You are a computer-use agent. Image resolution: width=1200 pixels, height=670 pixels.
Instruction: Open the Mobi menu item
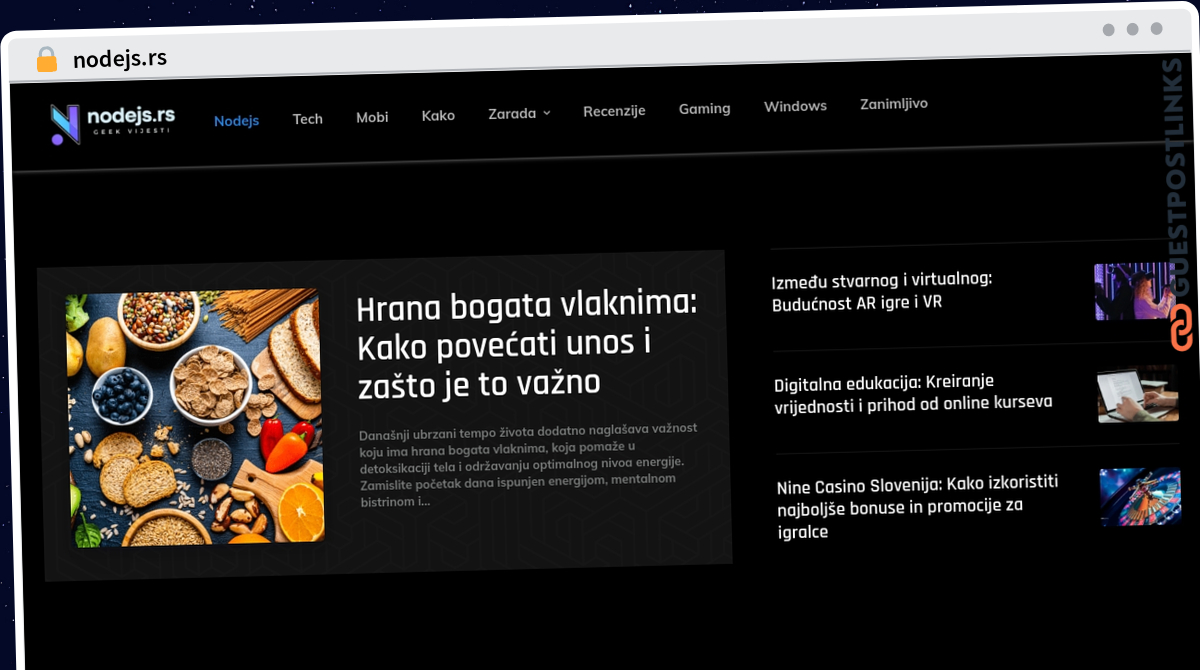[x=372, y=117]
